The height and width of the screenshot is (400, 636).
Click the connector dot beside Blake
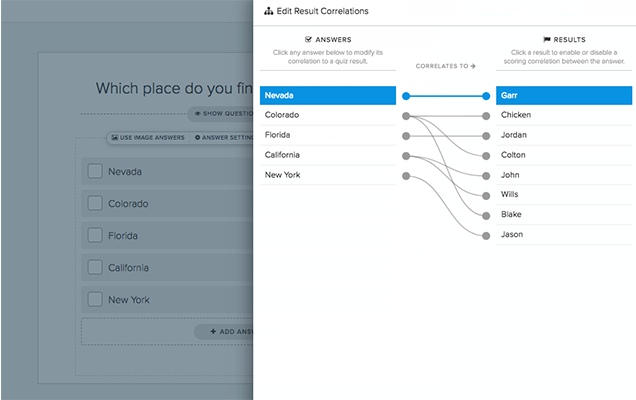pyautogui.click(x=486, y=216)
